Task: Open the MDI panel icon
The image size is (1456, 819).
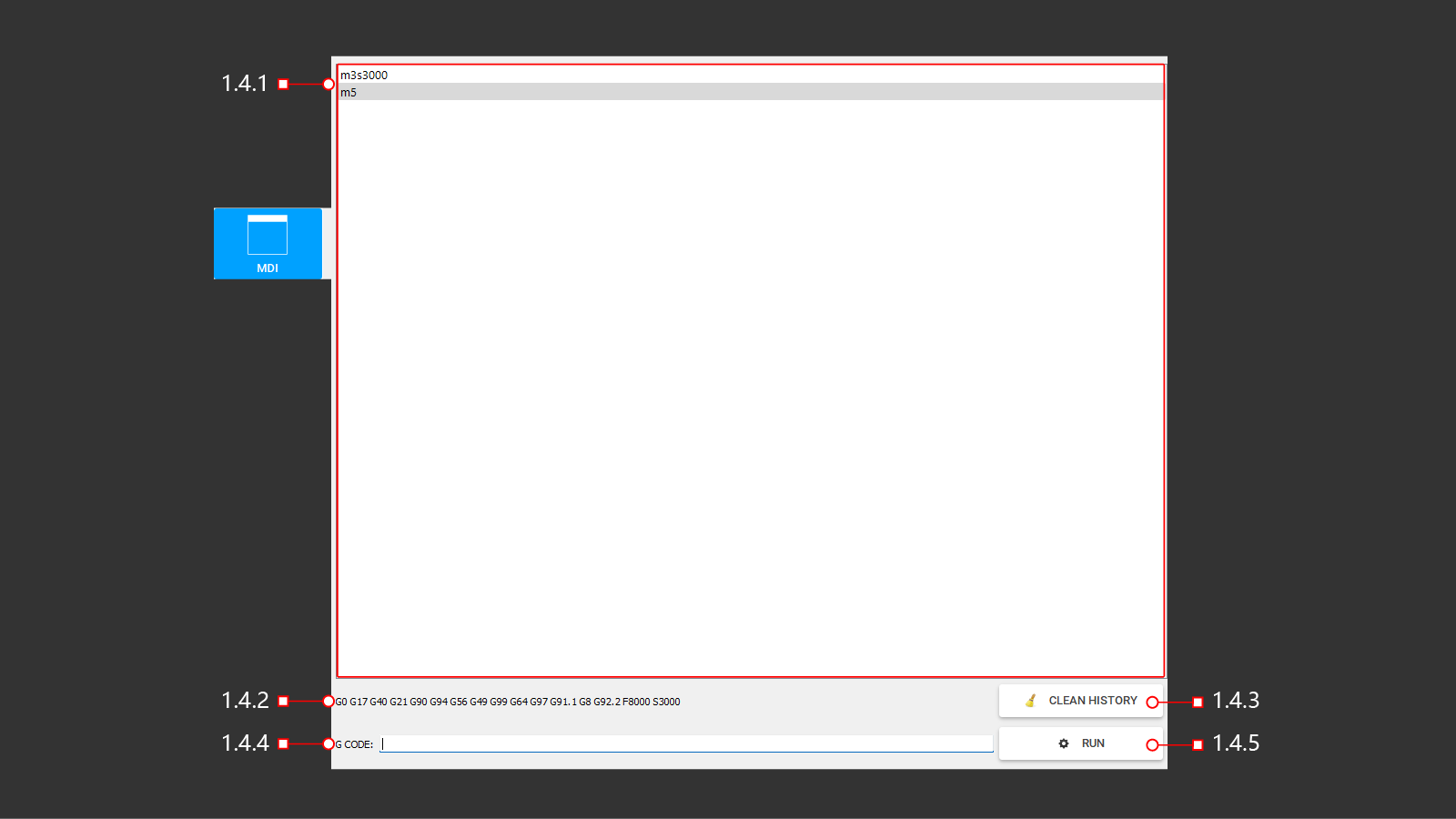Action: point(268,235)
